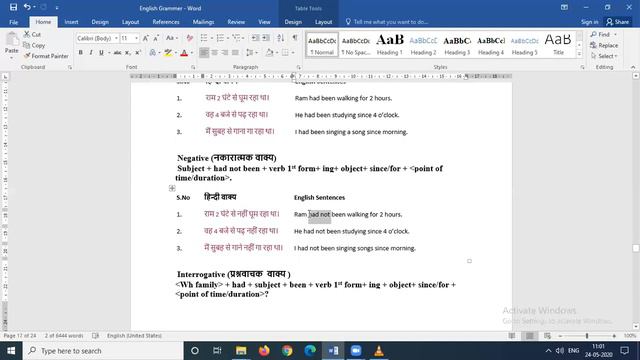The height and width of the screenshot is (360, 640).
Task: Apply No Spacing style
Action: pyautogui.click(x=356, y=44)
